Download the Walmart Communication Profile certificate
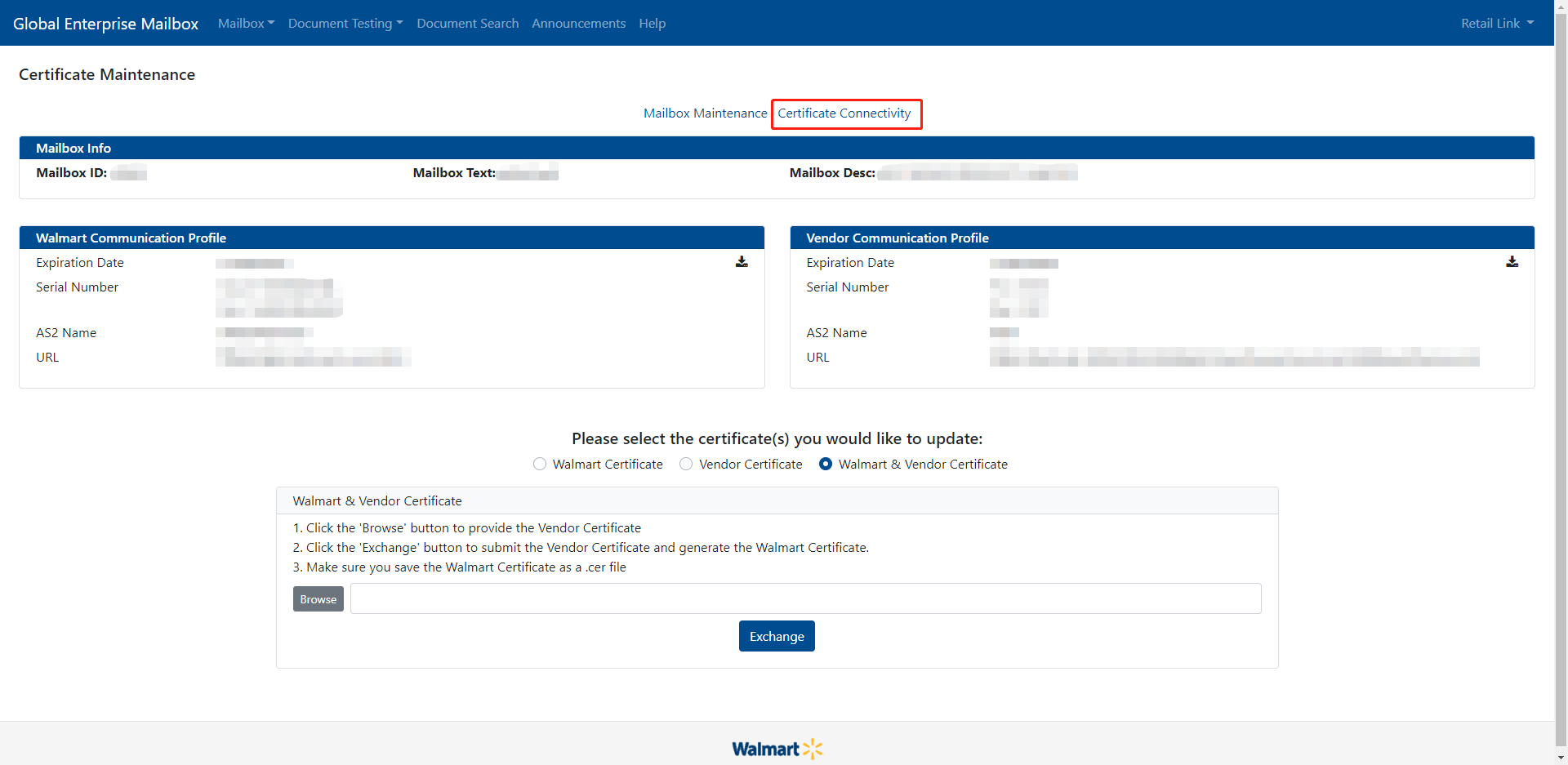The image size is (1568, 765). [x=742, y=262]
